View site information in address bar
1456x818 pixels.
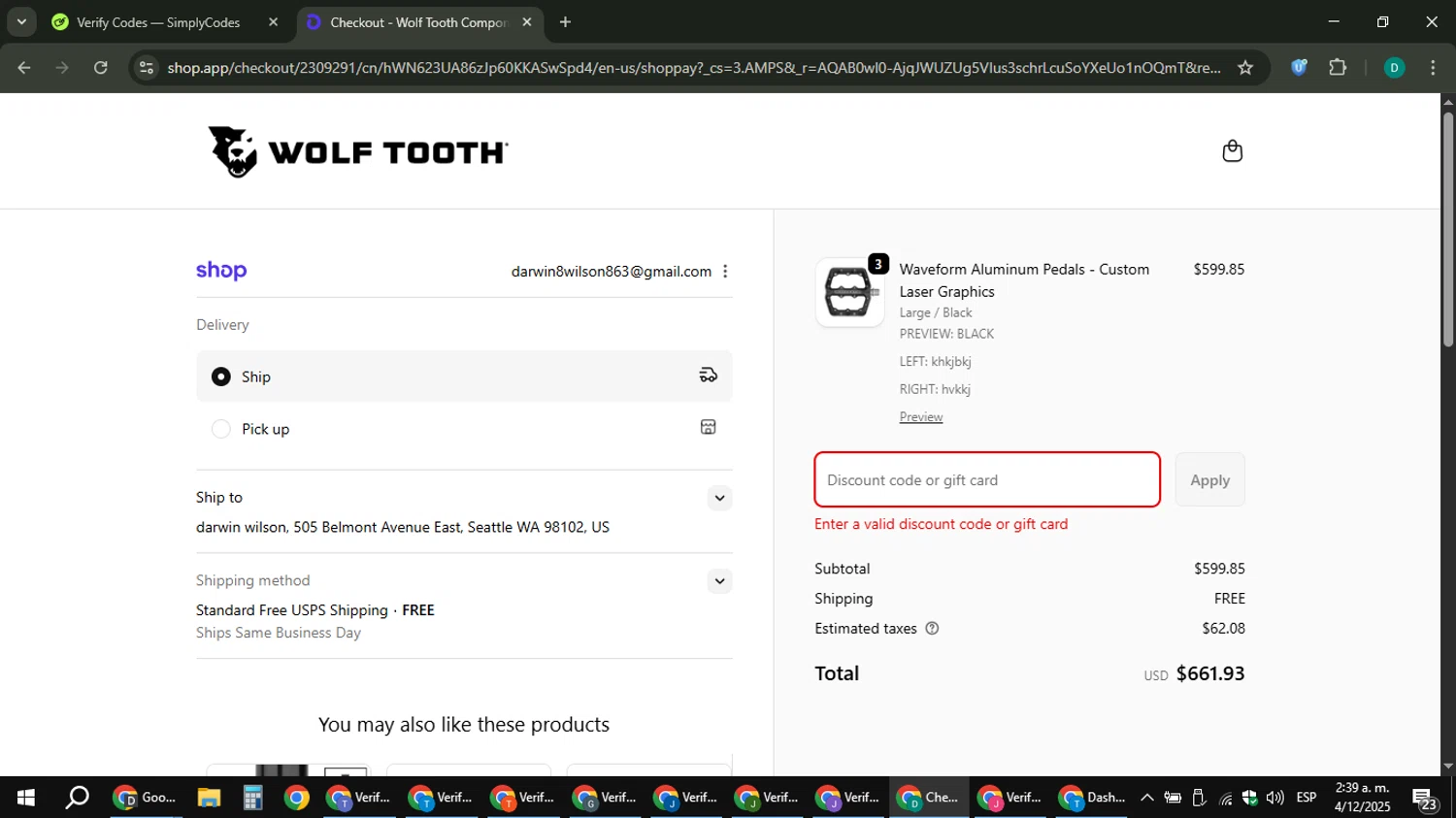click(x=147, y=67)
